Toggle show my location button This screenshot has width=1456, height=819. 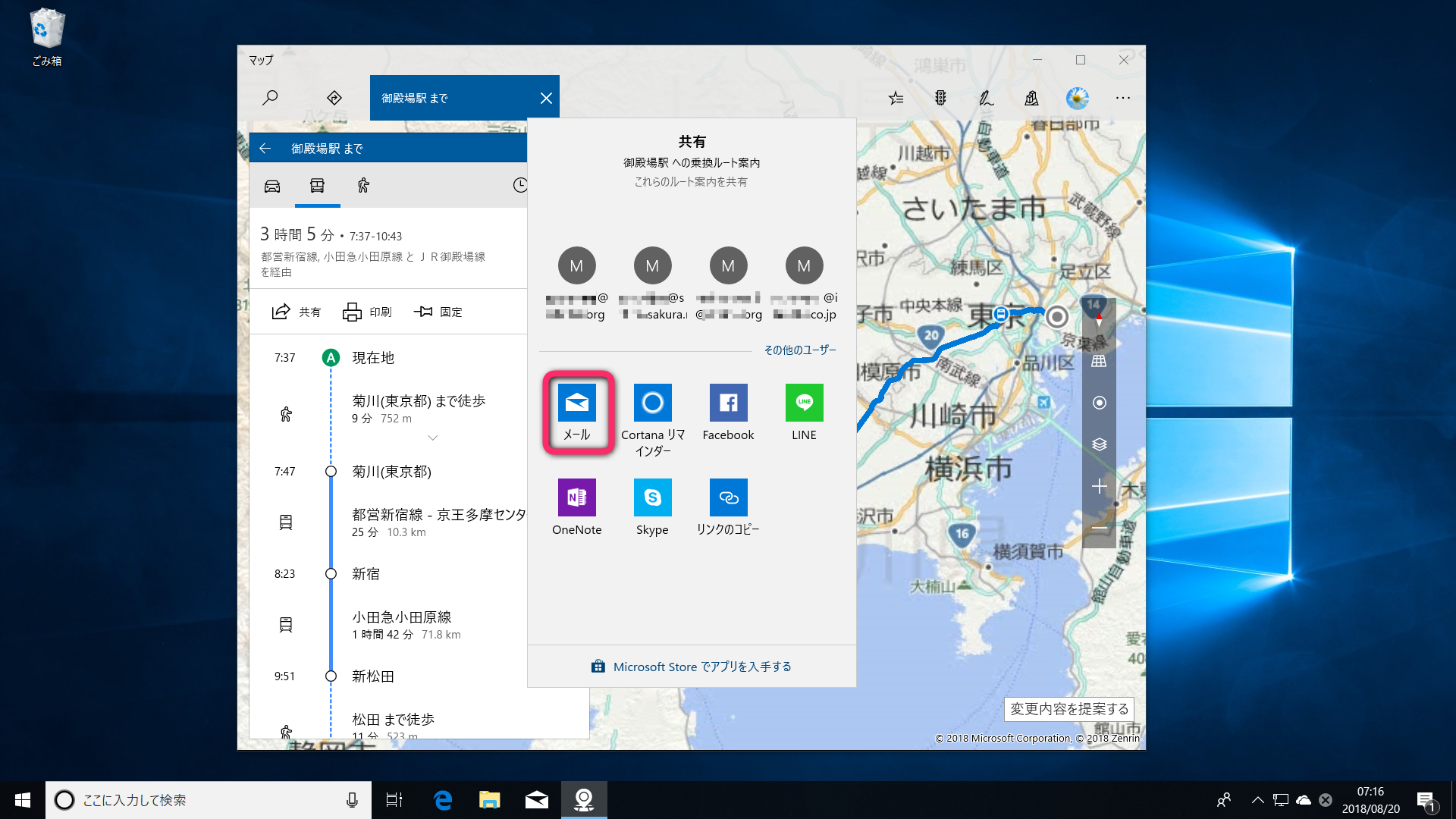coord(1099,403)
